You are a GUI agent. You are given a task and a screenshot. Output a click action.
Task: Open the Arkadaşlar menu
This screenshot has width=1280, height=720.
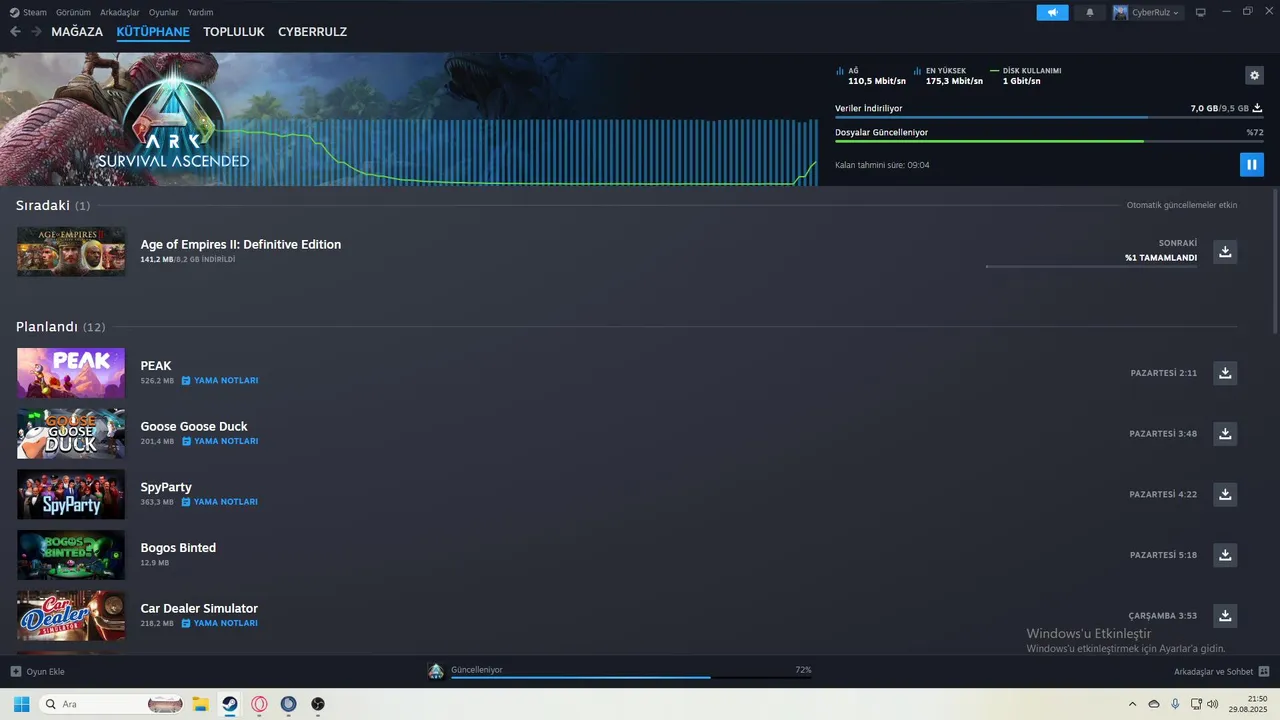click(119, 12)
